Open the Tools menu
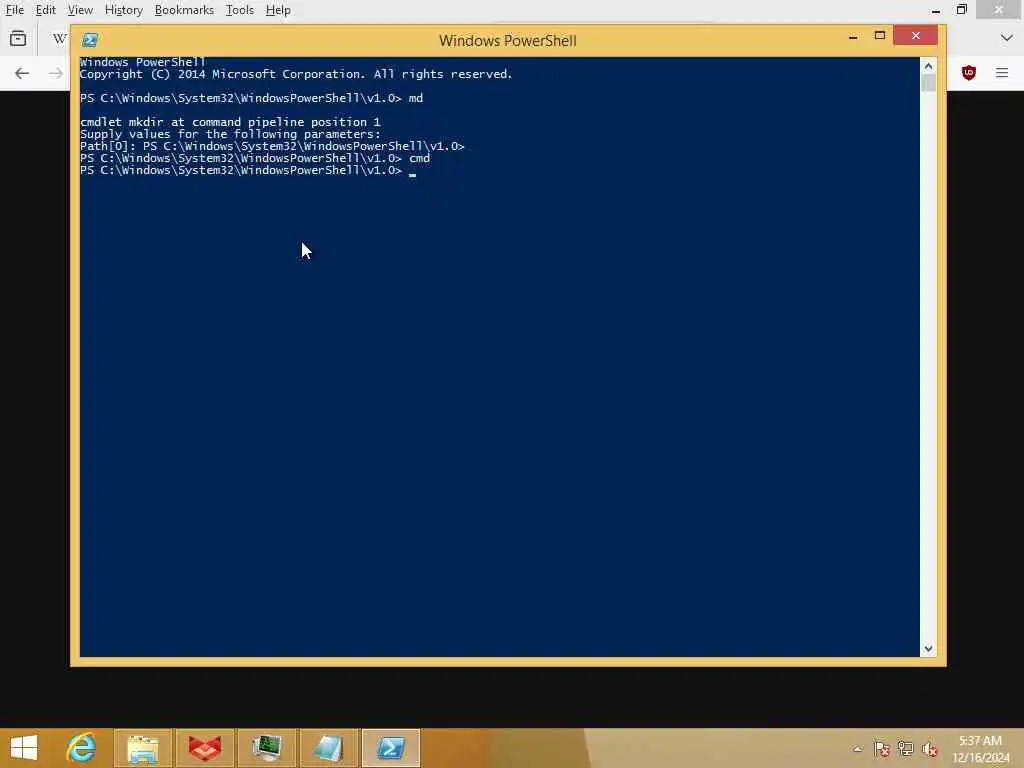Screen dimensions: 1024x768 click(x=240, y=10)
